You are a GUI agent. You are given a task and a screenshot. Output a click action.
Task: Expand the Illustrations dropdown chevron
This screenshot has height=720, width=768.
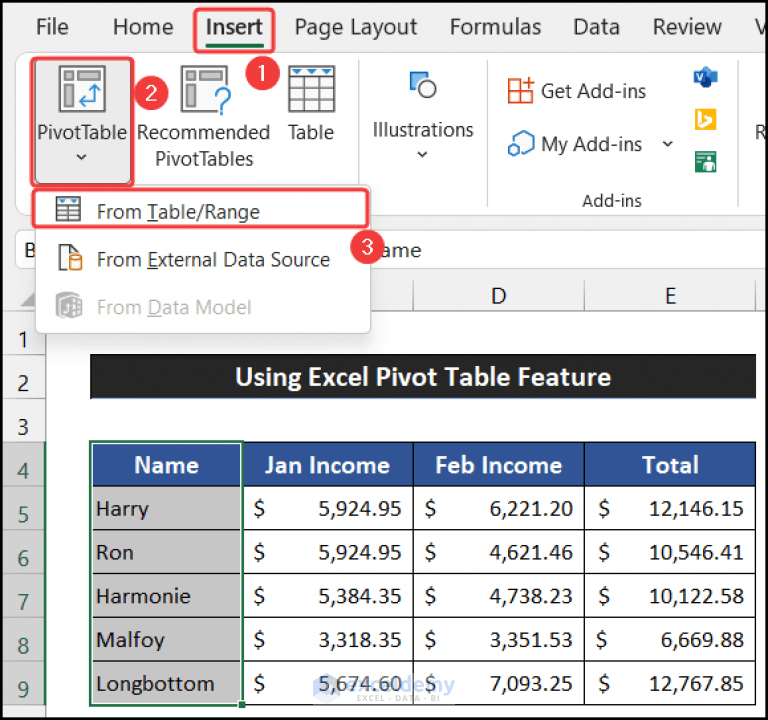pos(422,155)
